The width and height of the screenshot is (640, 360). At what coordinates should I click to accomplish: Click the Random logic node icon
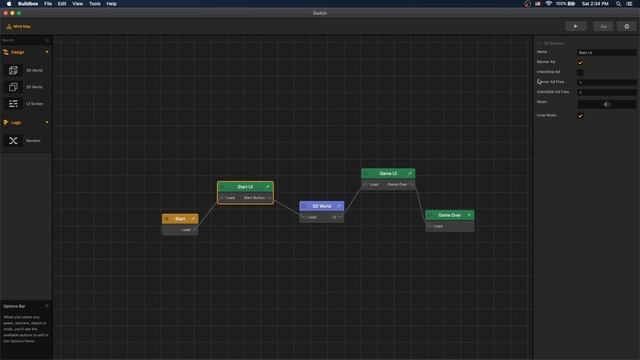point(13,141)
